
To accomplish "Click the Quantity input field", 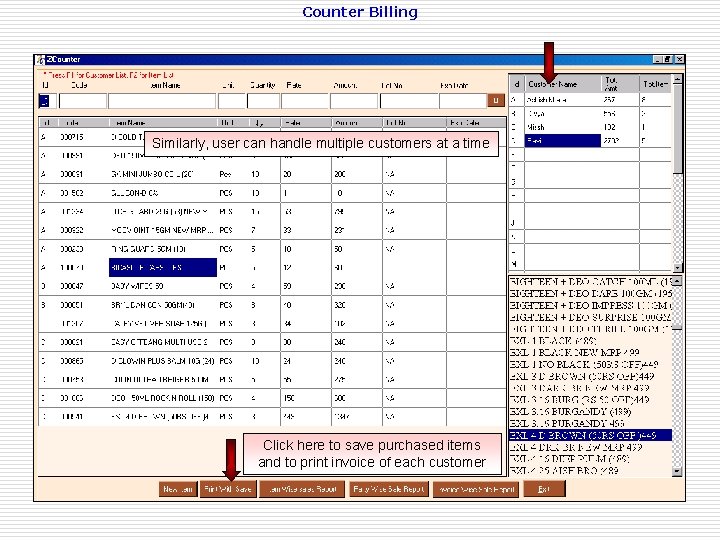I will pos(264,101).
